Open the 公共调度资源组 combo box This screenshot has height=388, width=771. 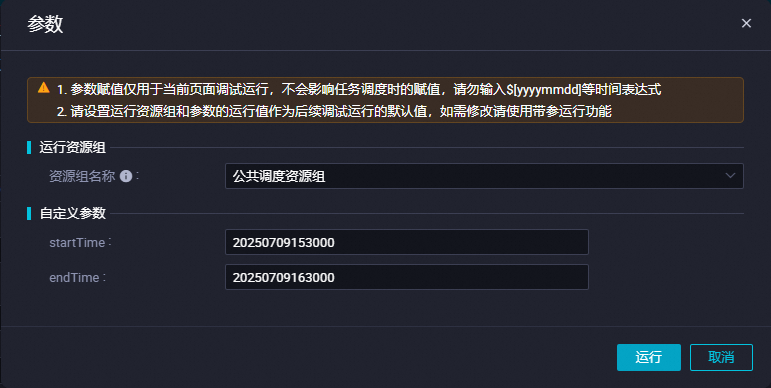pyautogui.click(x=484, y=176)
